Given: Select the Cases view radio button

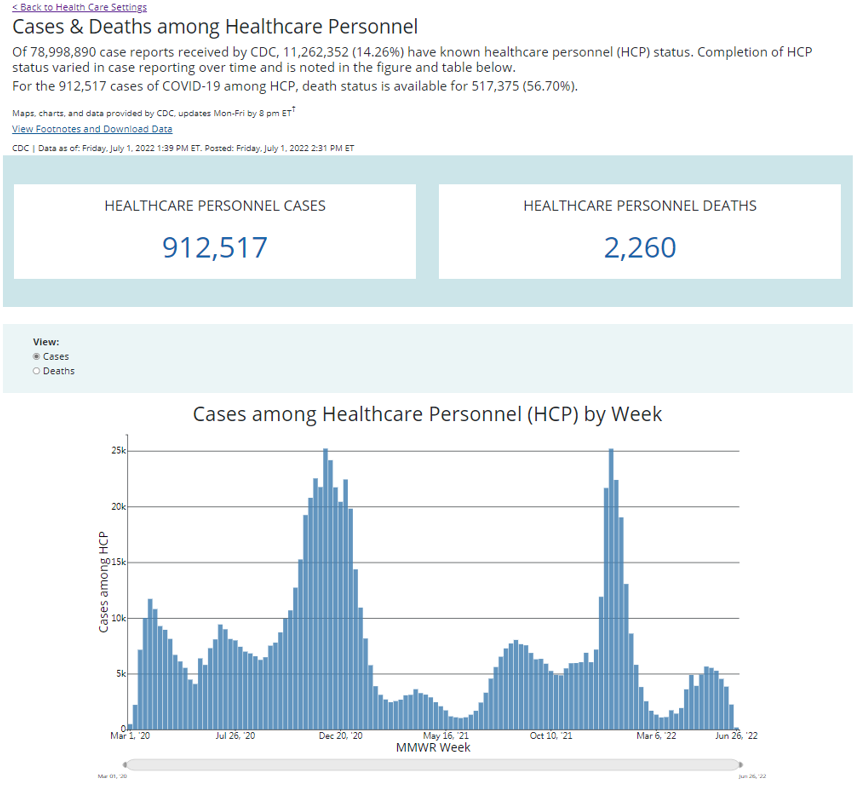Looking at the screenshot, I should point(37,356).
